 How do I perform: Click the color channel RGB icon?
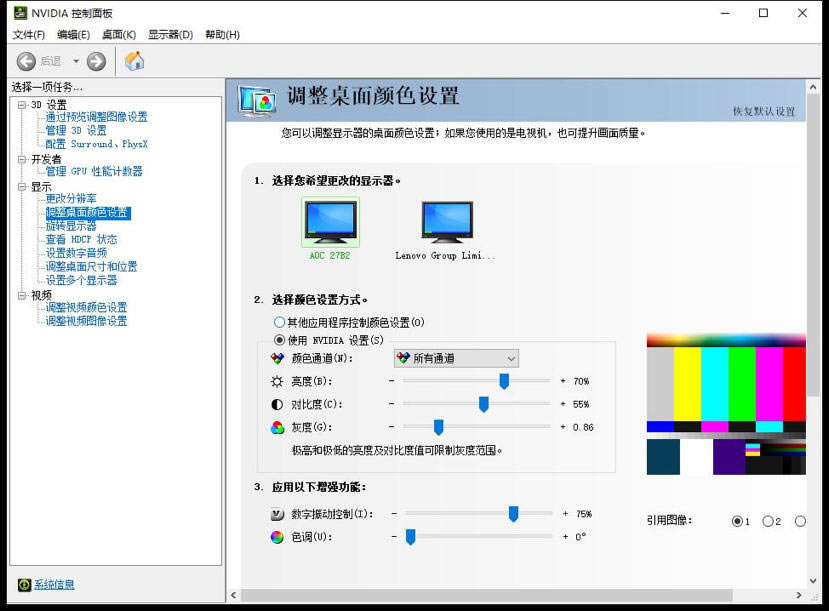[x=277, y=358]
